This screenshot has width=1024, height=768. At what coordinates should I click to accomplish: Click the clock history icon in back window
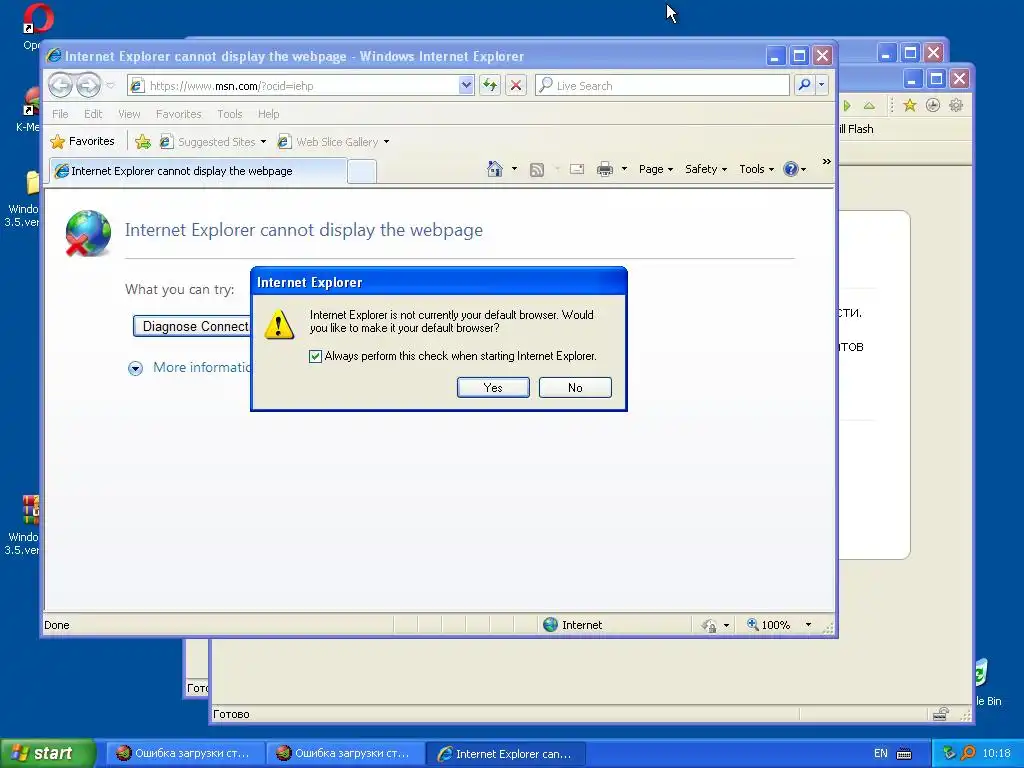pyautogui.click(x=933, y=105)
